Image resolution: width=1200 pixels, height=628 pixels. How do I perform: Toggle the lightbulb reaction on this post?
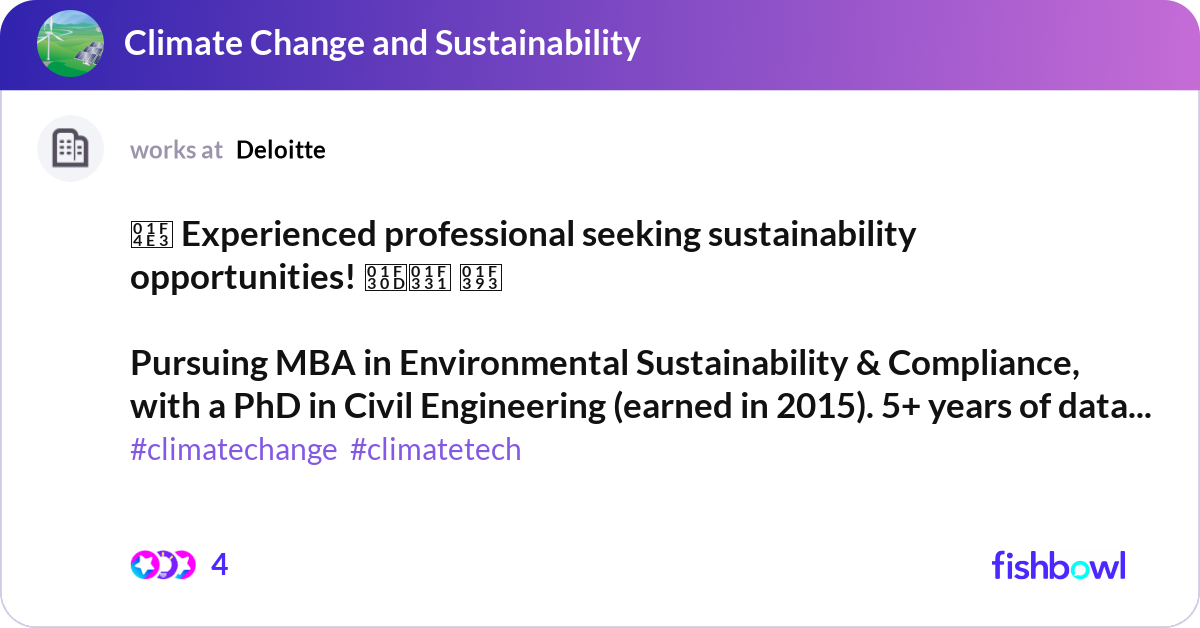(165, 564)
